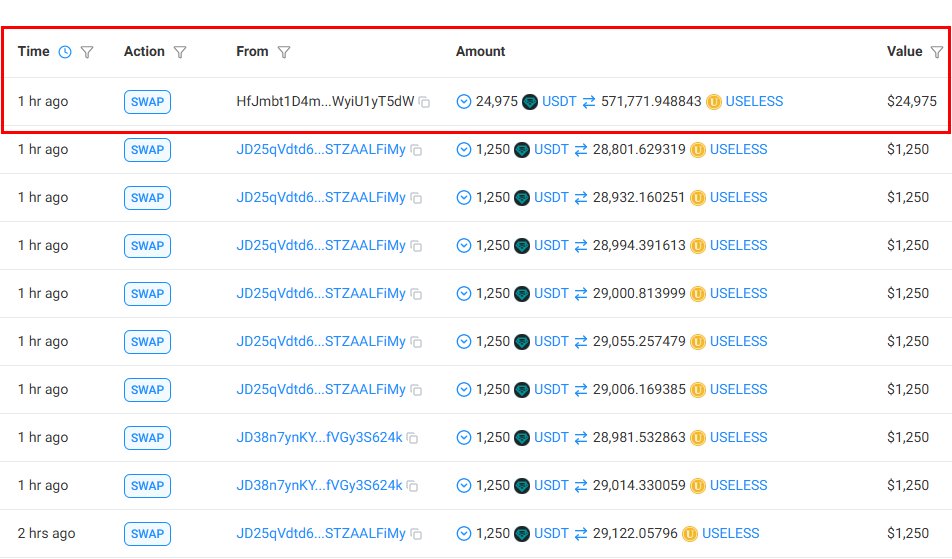Expand details of the 29,014.330059 USELESS swap

coord(463,485)
